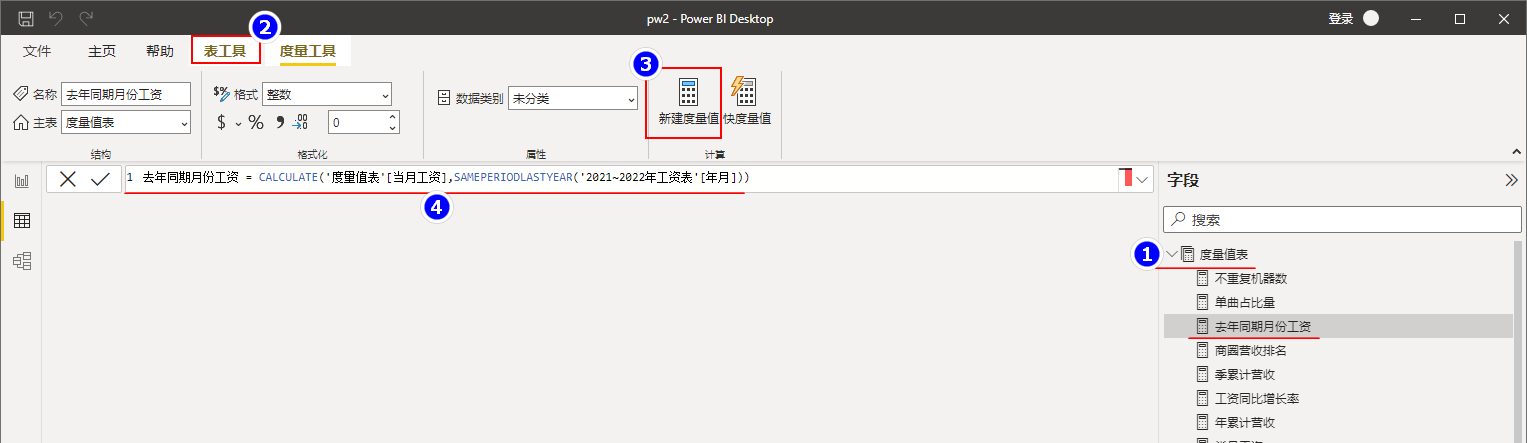Screen dimensions: 1527x443
Task: Click calculator icon next to 工资同比增长率
Action: pos(1203,398)
